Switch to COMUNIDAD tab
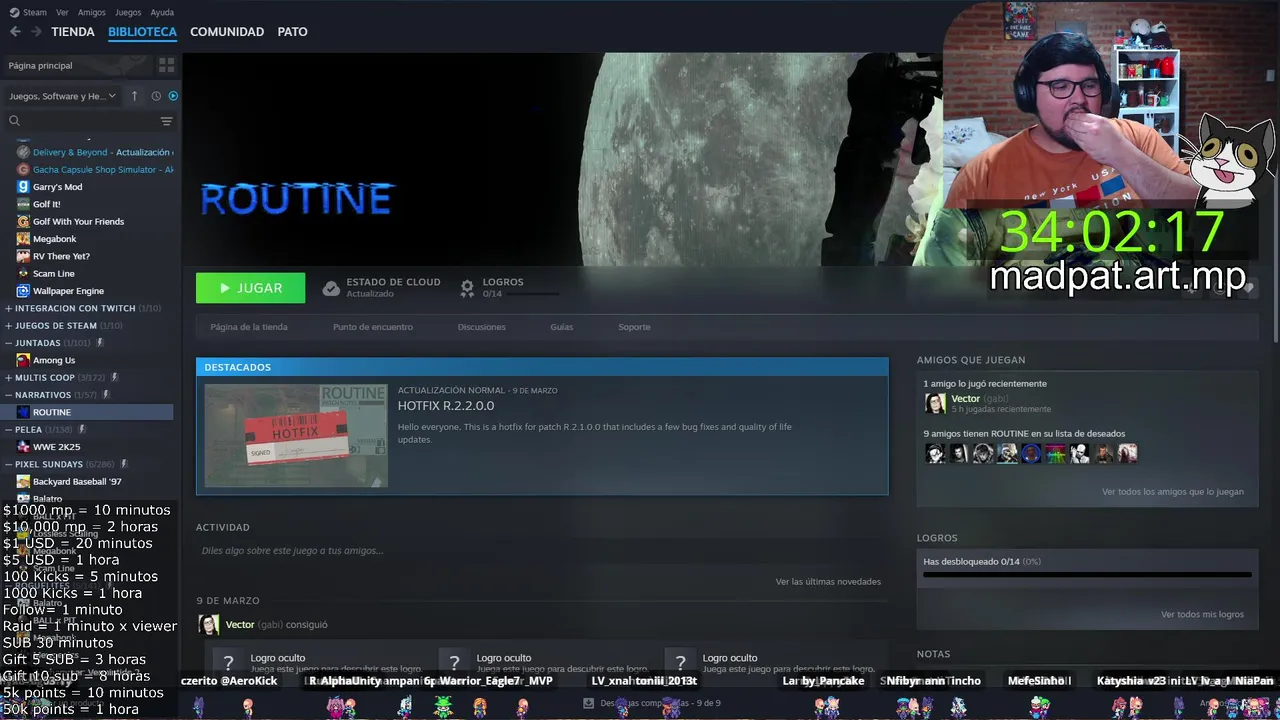This screenshot has height=720, width=1280. coord(227,32)
